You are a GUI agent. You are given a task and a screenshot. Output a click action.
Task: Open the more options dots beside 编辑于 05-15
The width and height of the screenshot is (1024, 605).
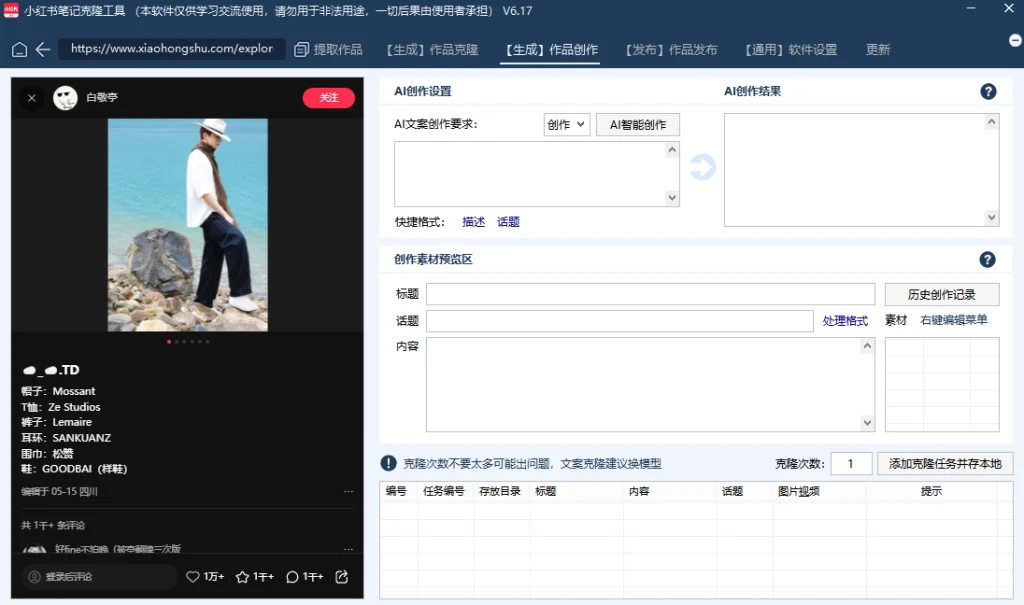[348, 491]
